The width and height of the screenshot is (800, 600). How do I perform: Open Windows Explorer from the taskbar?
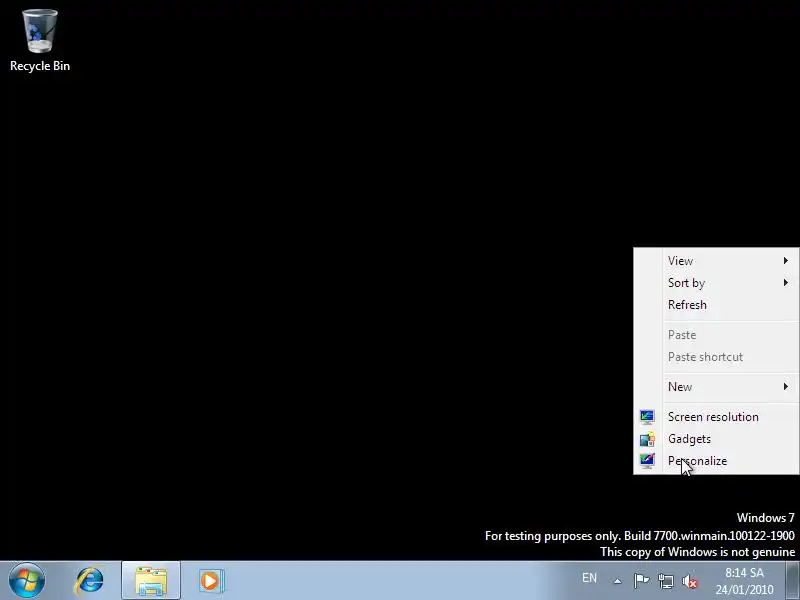pos(151,581)
